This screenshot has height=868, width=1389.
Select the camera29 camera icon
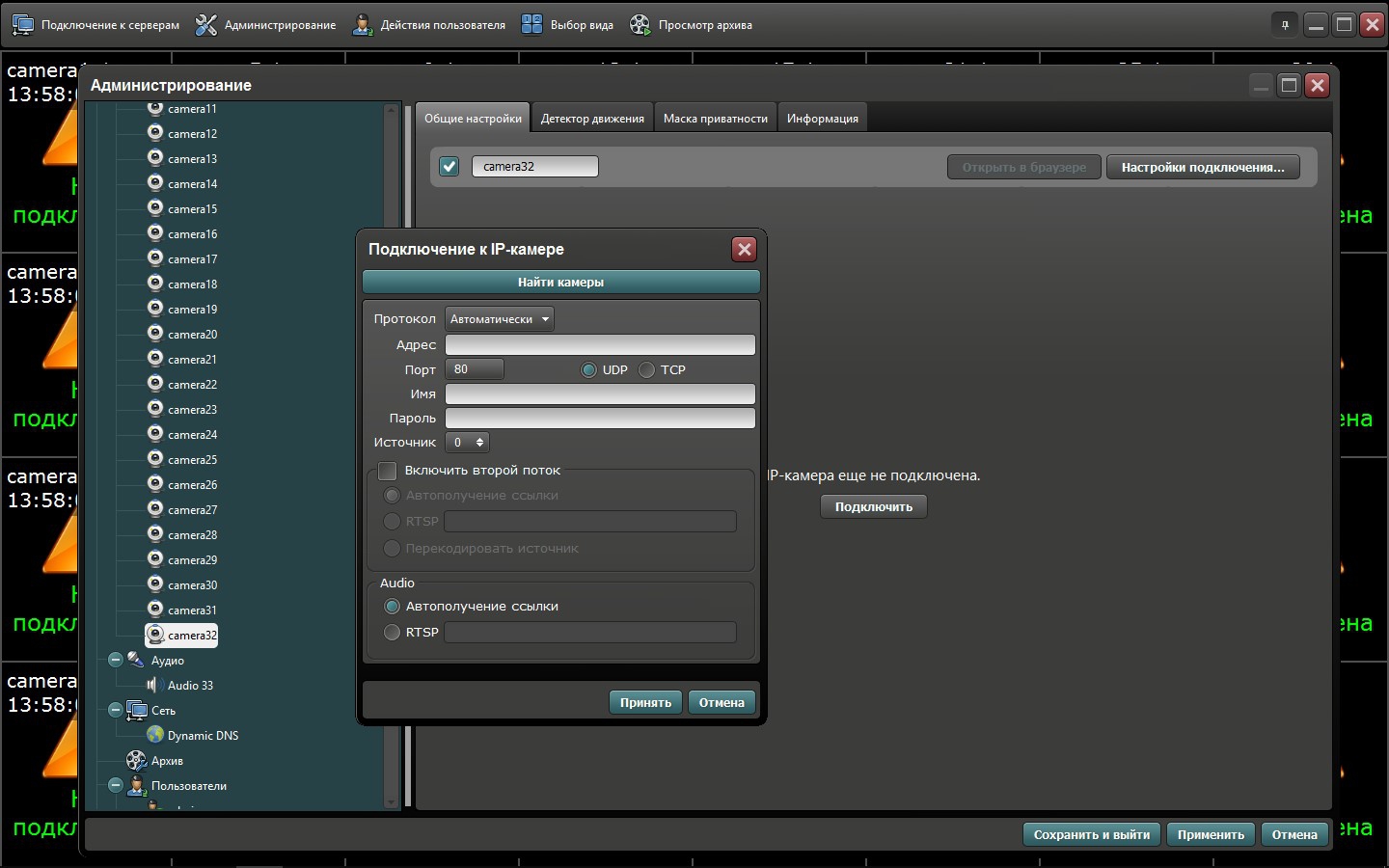(155, 559)
